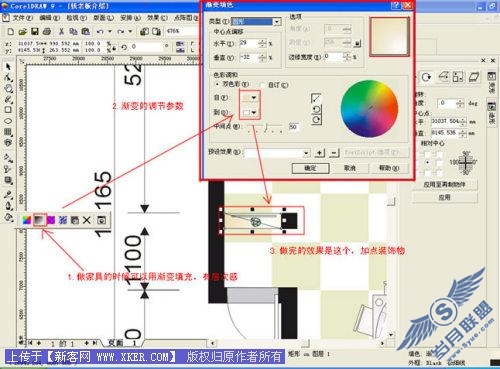The height and width of the screenshot is (369, 500).
Task: Select the Zoom magnifier tool in the toolbox
Action: [8, 88]
